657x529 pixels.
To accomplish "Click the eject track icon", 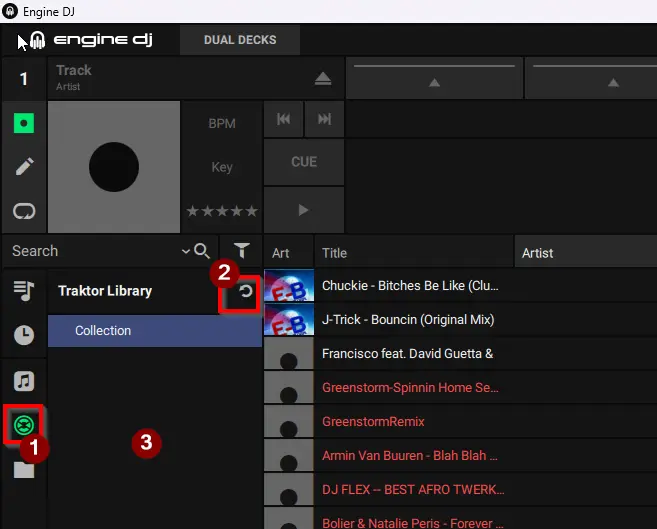I will click(x=322, y=79).
